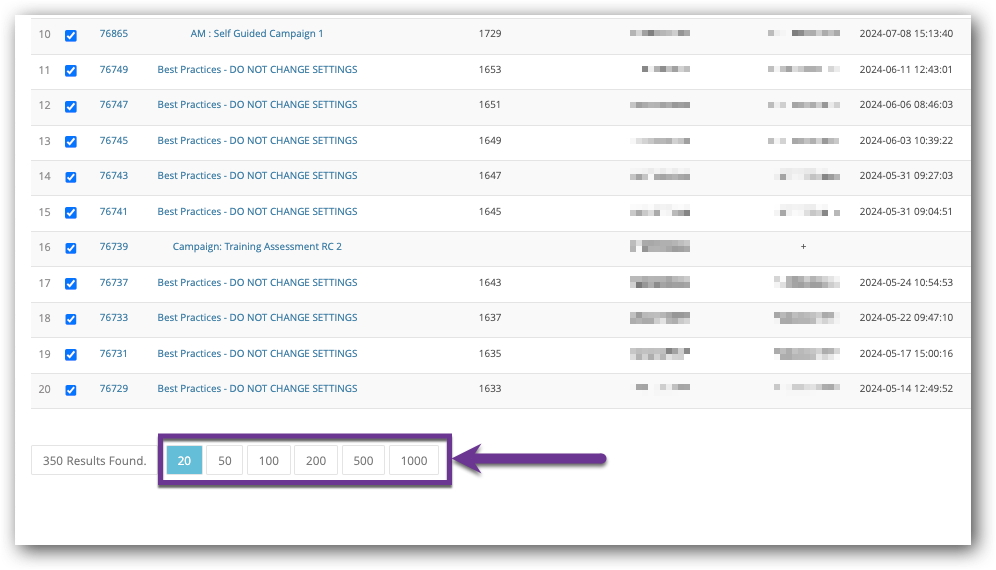Click the 350 Results Found label
The height and width of the screenshot is (570, 996).
coord(95,461)
